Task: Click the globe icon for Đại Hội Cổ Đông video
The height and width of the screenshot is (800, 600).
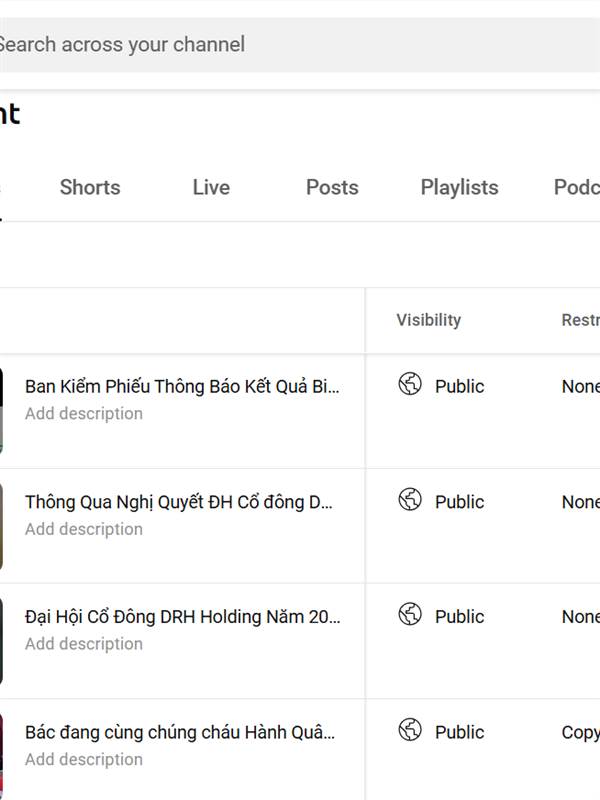Action: point(410,614)
